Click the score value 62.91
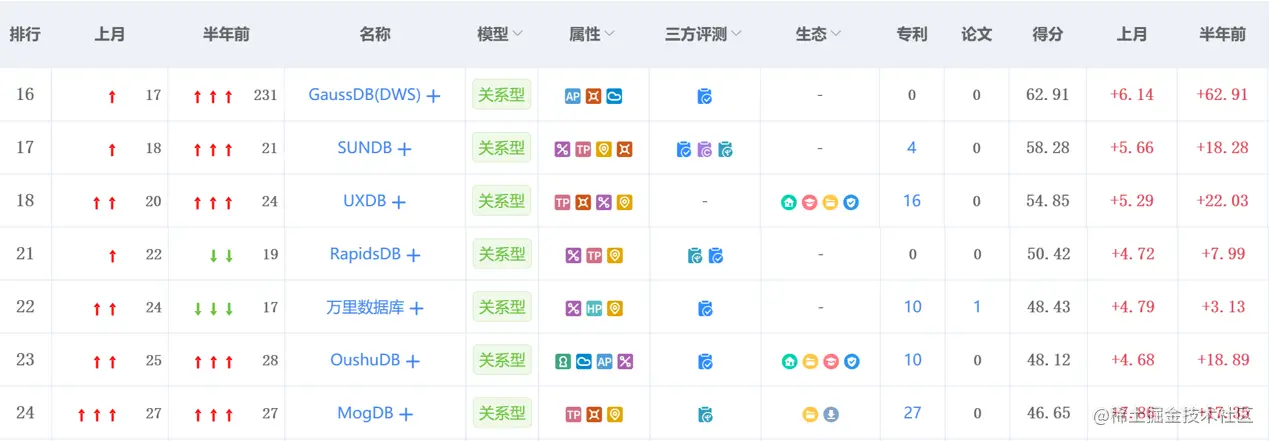This screenshot has height=441, width=1269. pos(1048,95)
